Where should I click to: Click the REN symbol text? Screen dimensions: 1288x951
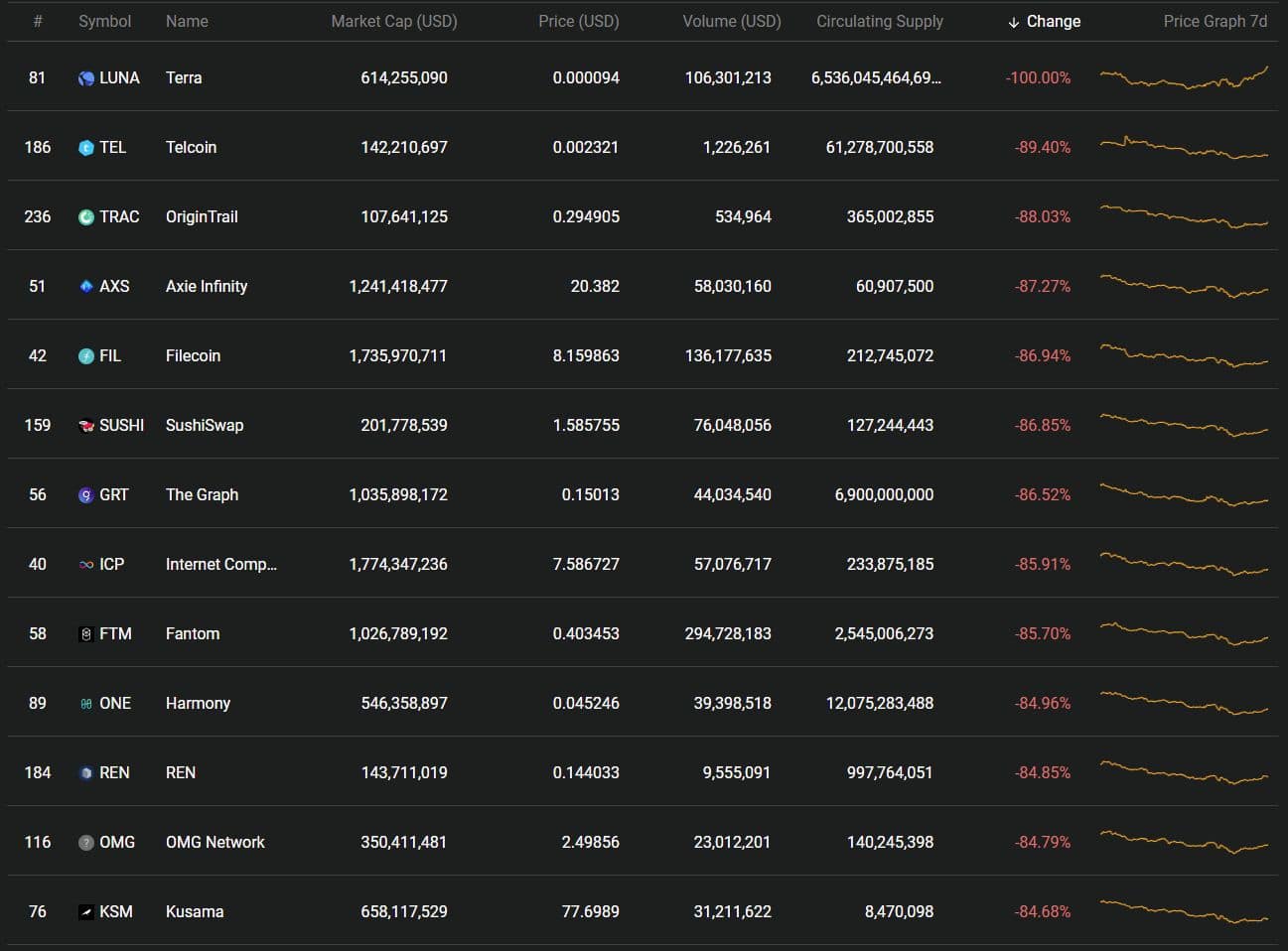tap(114, 772)
